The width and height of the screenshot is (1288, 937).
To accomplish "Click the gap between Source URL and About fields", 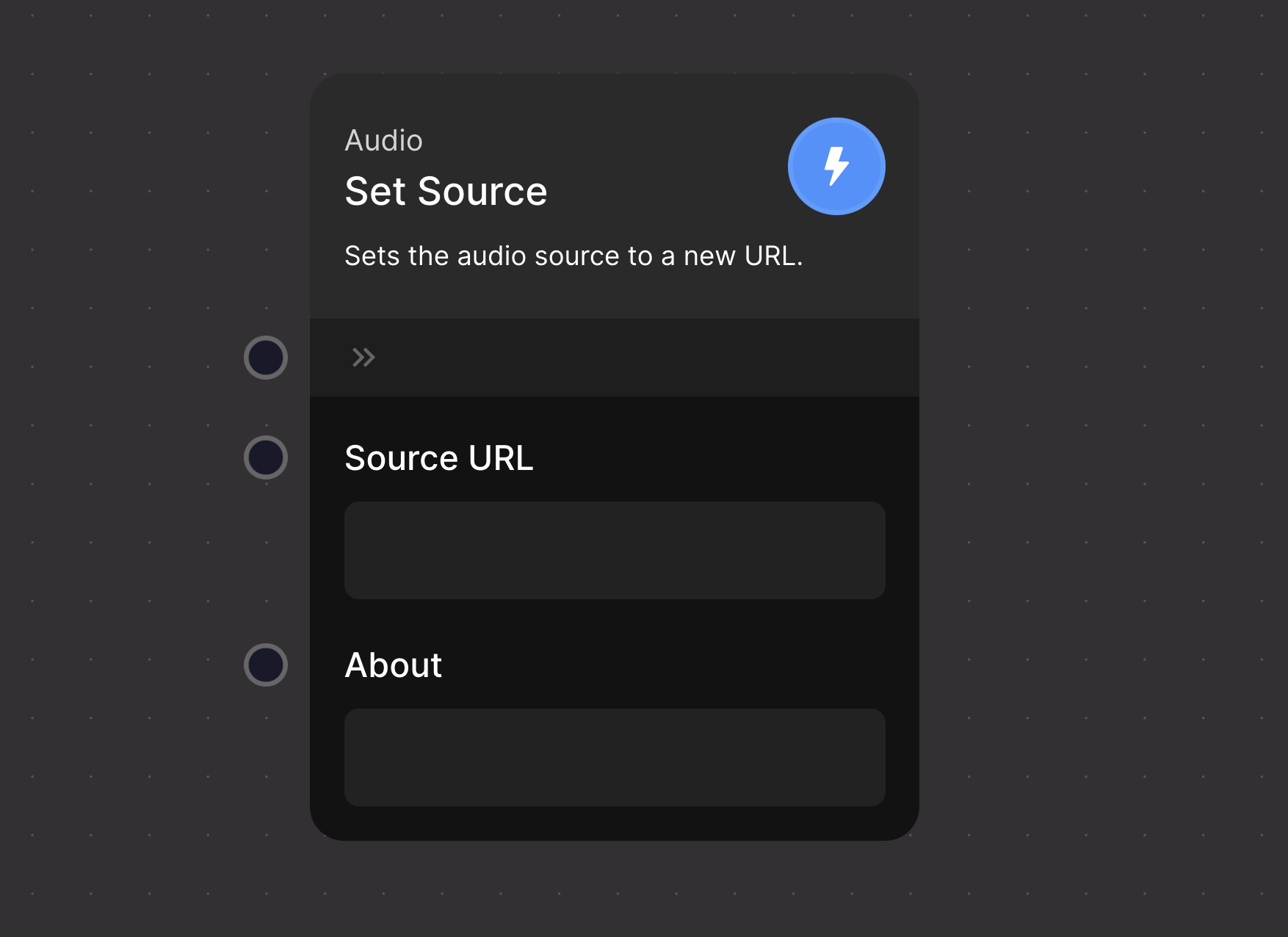I will 615,621.
